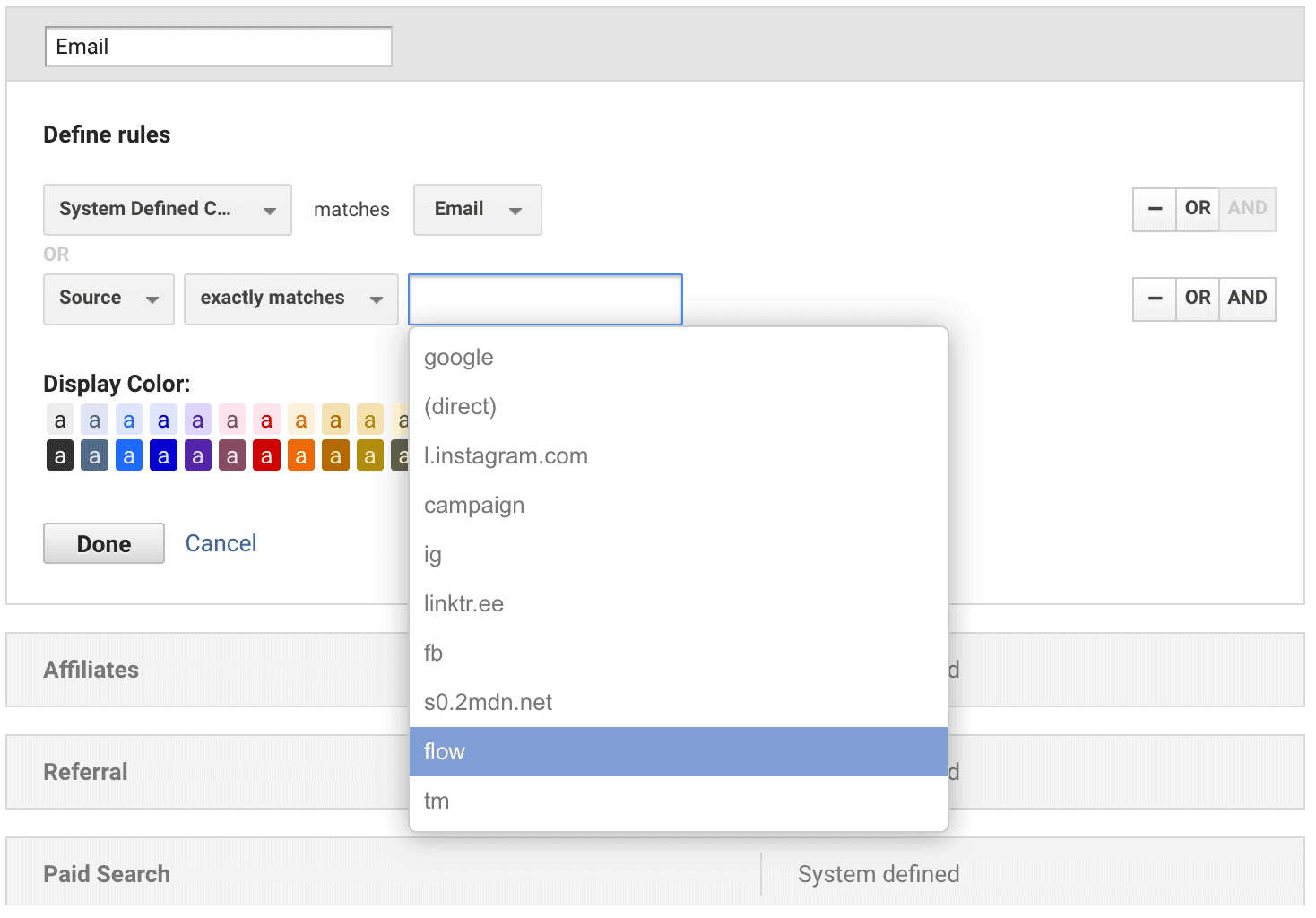1316x918 pixels.
Task: Select linktr.ee source suggestion
Action: coord(678,604)
